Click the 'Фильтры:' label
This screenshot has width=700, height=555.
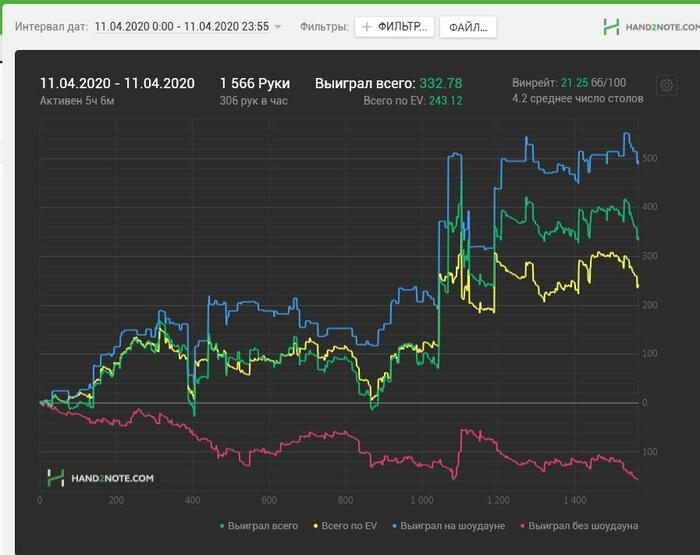[x=324, y=27]
